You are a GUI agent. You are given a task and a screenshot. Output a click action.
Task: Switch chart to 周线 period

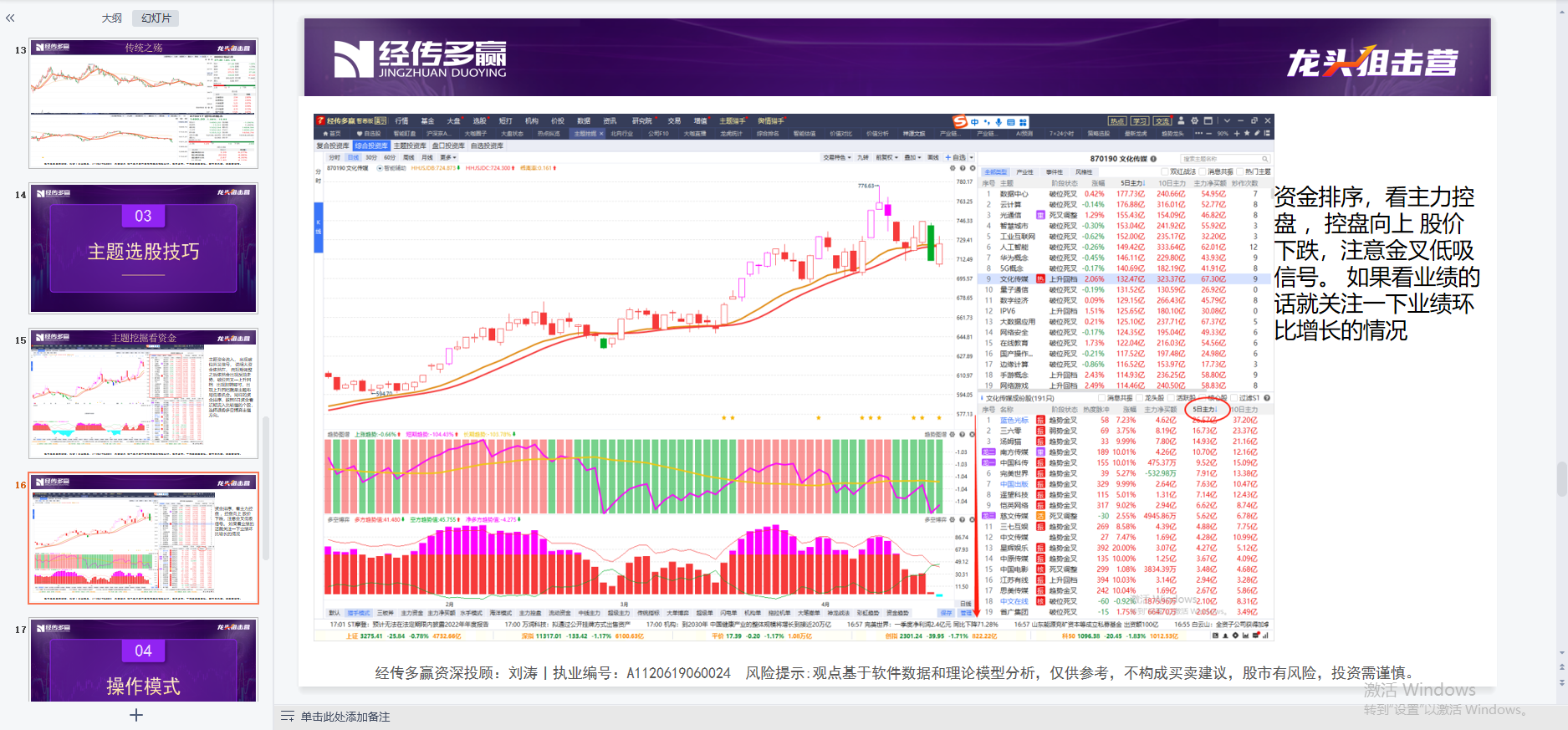click(x=408, y=157)
